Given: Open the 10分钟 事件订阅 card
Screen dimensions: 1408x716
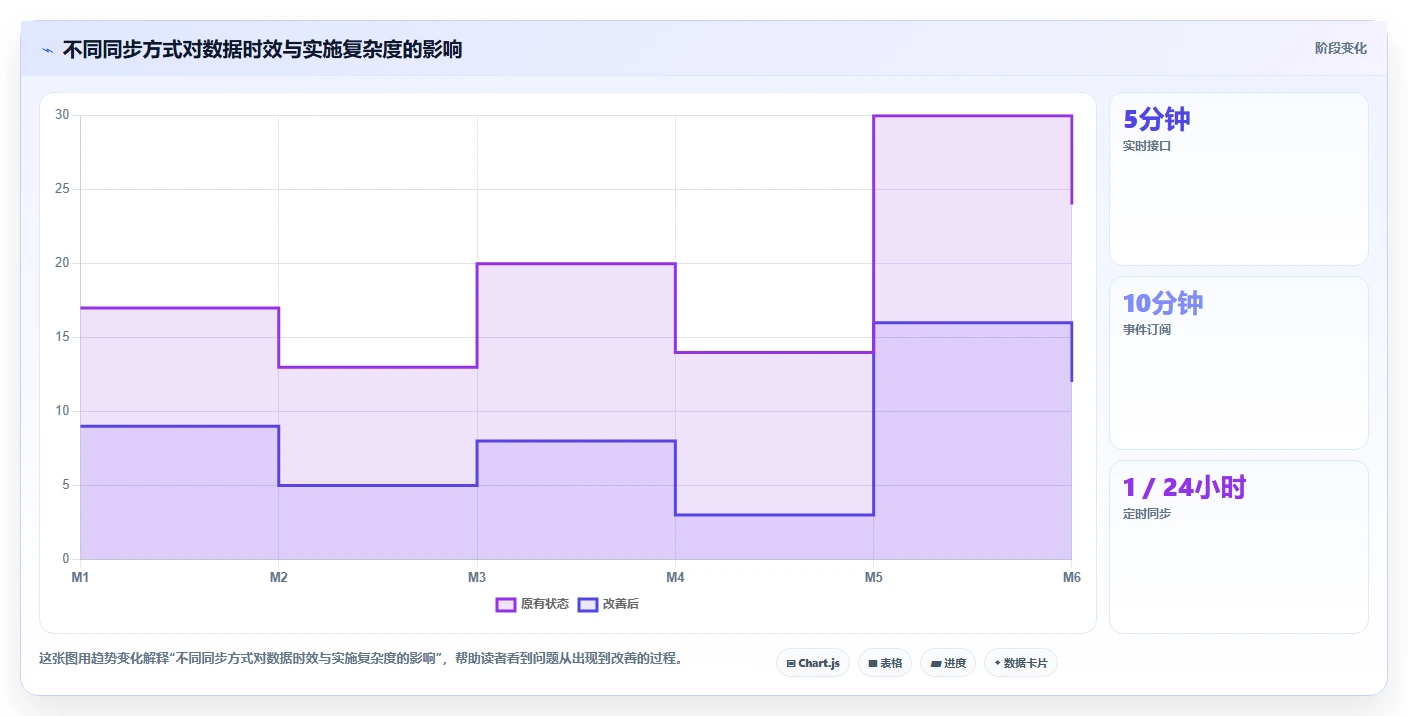Looking at the screenshot, I should [x=1238, y=363].
